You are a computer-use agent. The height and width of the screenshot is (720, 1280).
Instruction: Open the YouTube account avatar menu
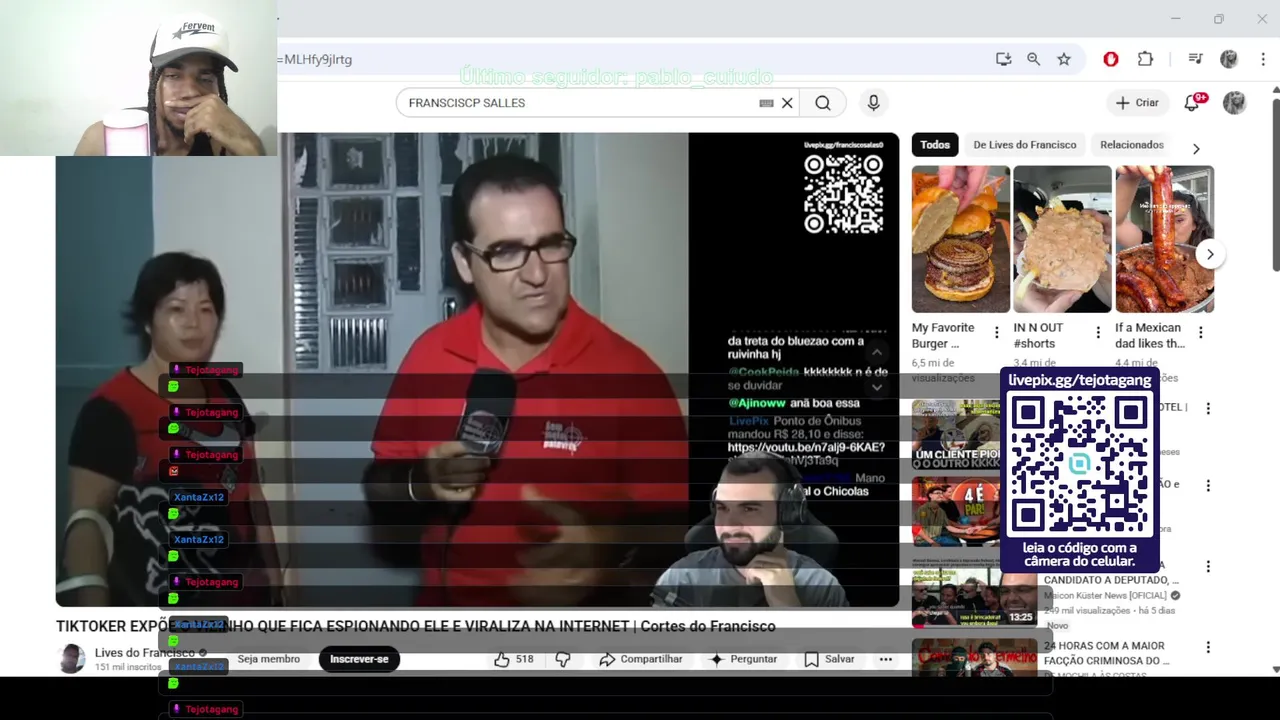pos(1235,103)
